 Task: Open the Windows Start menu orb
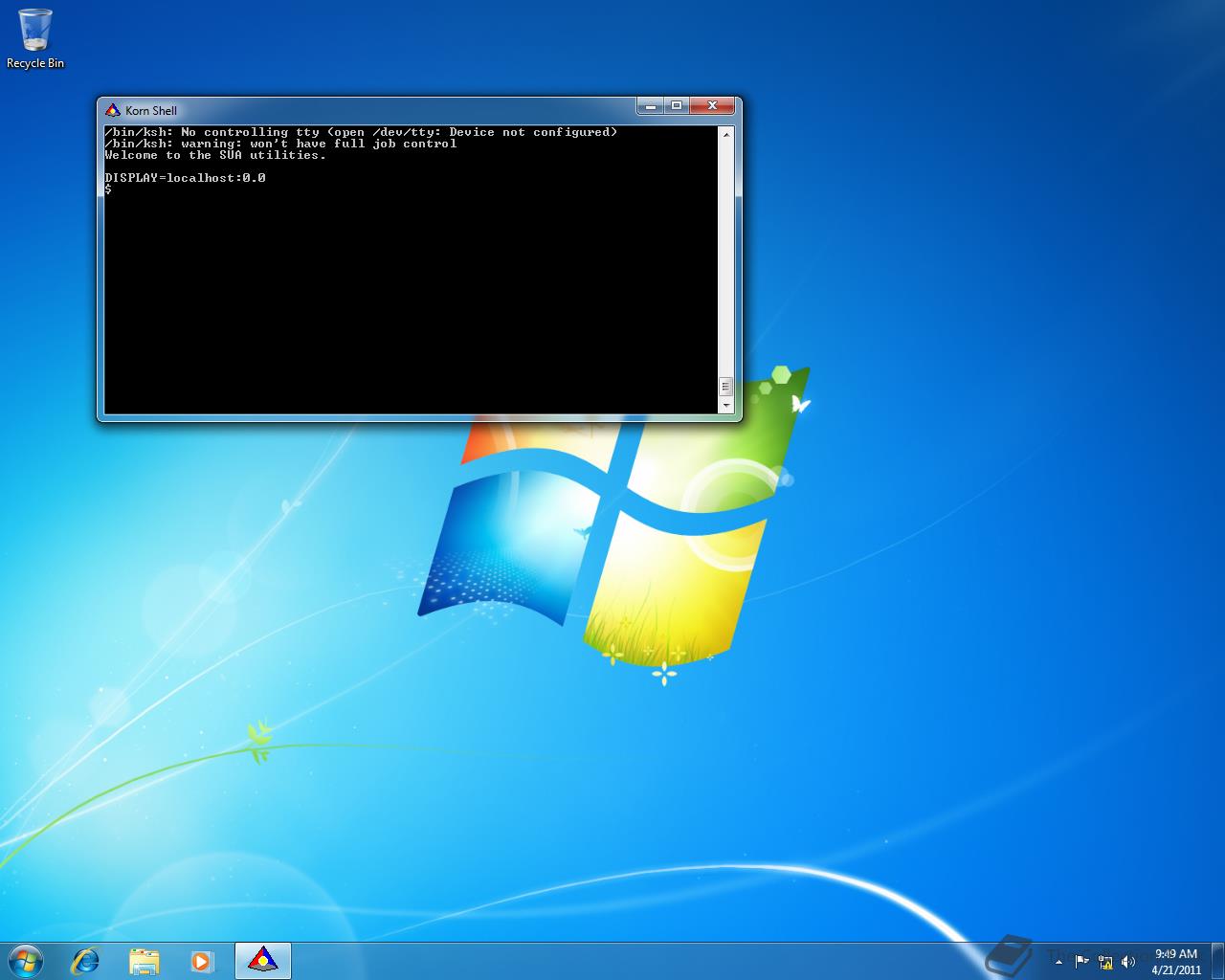(x=26, y=960)
